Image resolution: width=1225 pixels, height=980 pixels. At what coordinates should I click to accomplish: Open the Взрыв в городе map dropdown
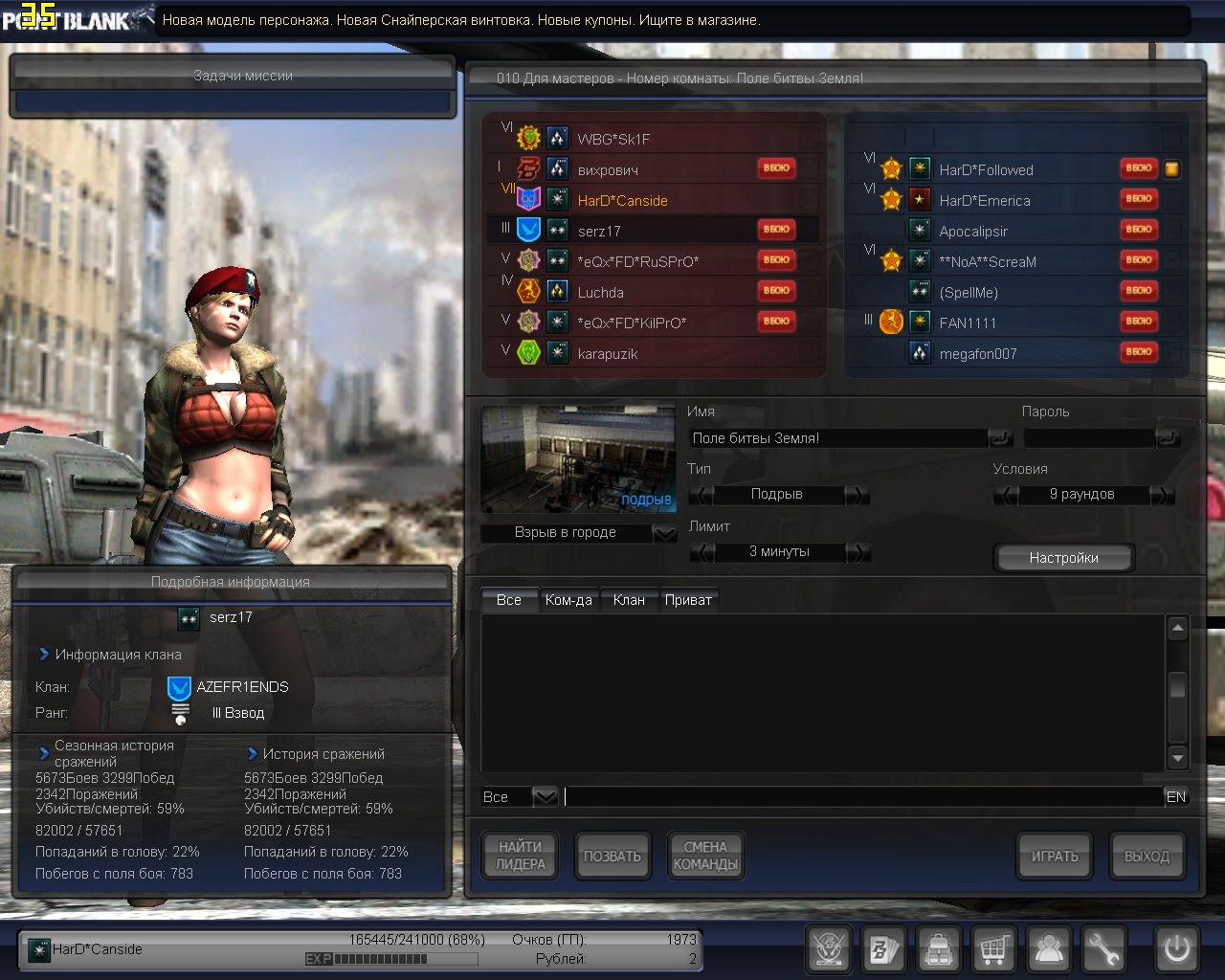click(664, 533)
